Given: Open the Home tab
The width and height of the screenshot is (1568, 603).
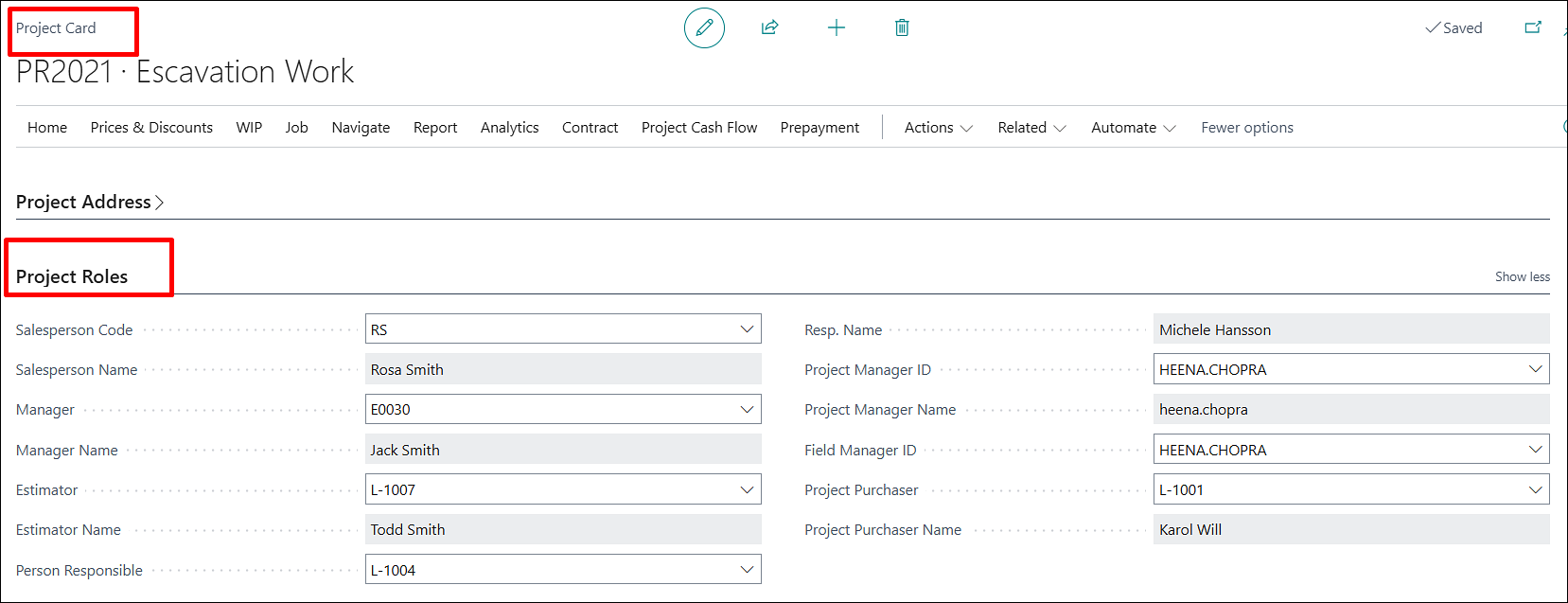Looking at the screenshot, I should pos(47,128).
